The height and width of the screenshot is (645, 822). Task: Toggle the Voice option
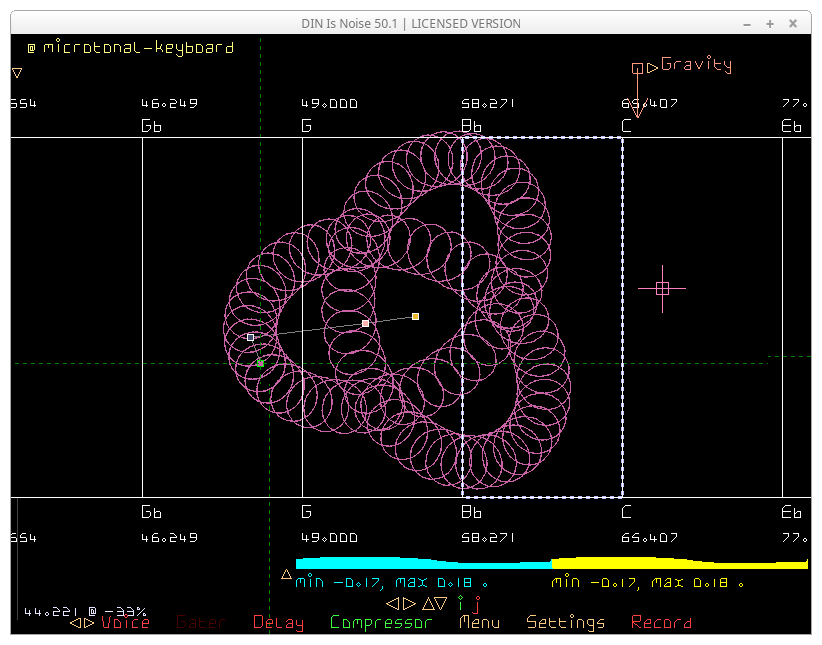(x=125, y=623)
